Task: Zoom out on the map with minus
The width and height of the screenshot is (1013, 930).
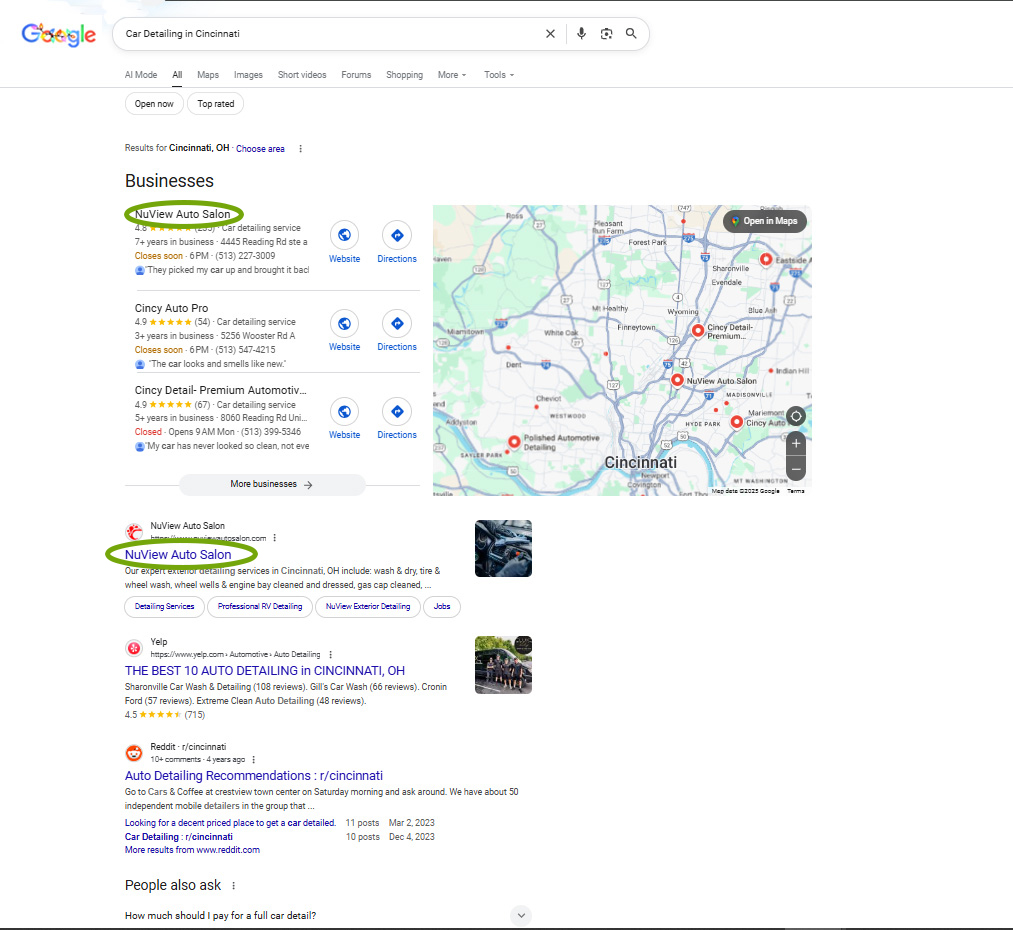Action: [x=796, y=470]
